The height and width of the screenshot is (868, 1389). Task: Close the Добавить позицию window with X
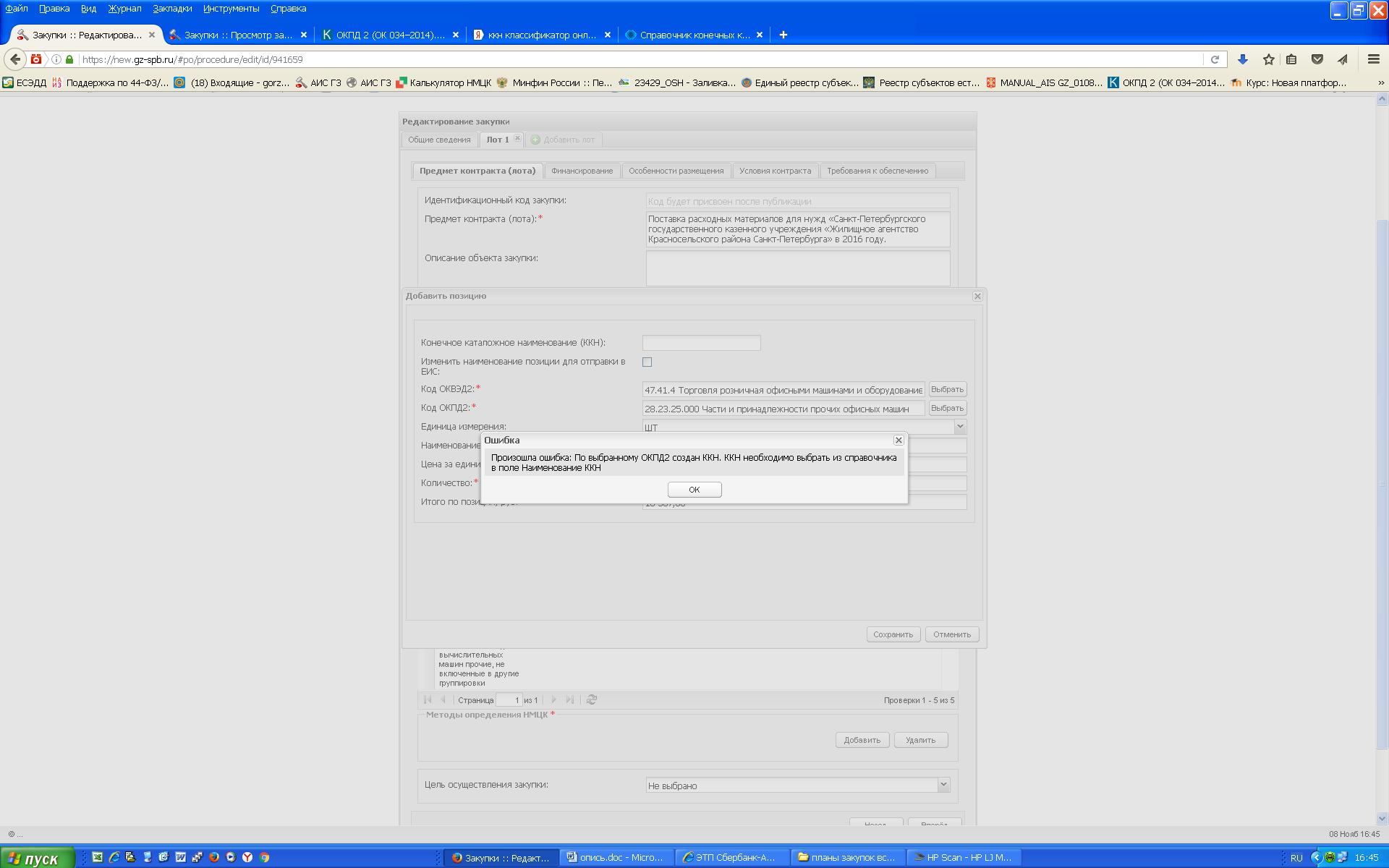[977, 296]
